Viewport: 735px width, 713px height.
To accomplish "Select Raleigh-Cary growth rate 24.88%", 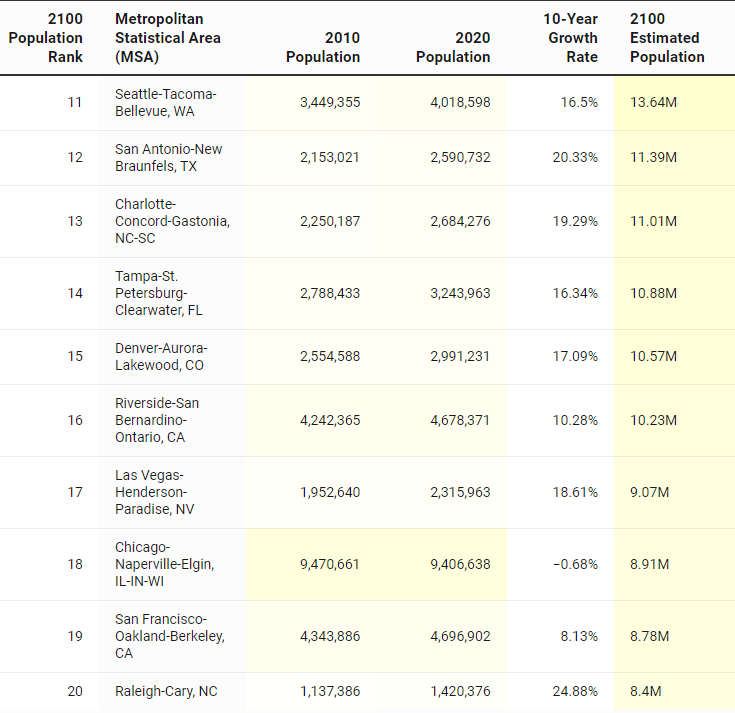I will pyautogui.click(x=574, y=691).
